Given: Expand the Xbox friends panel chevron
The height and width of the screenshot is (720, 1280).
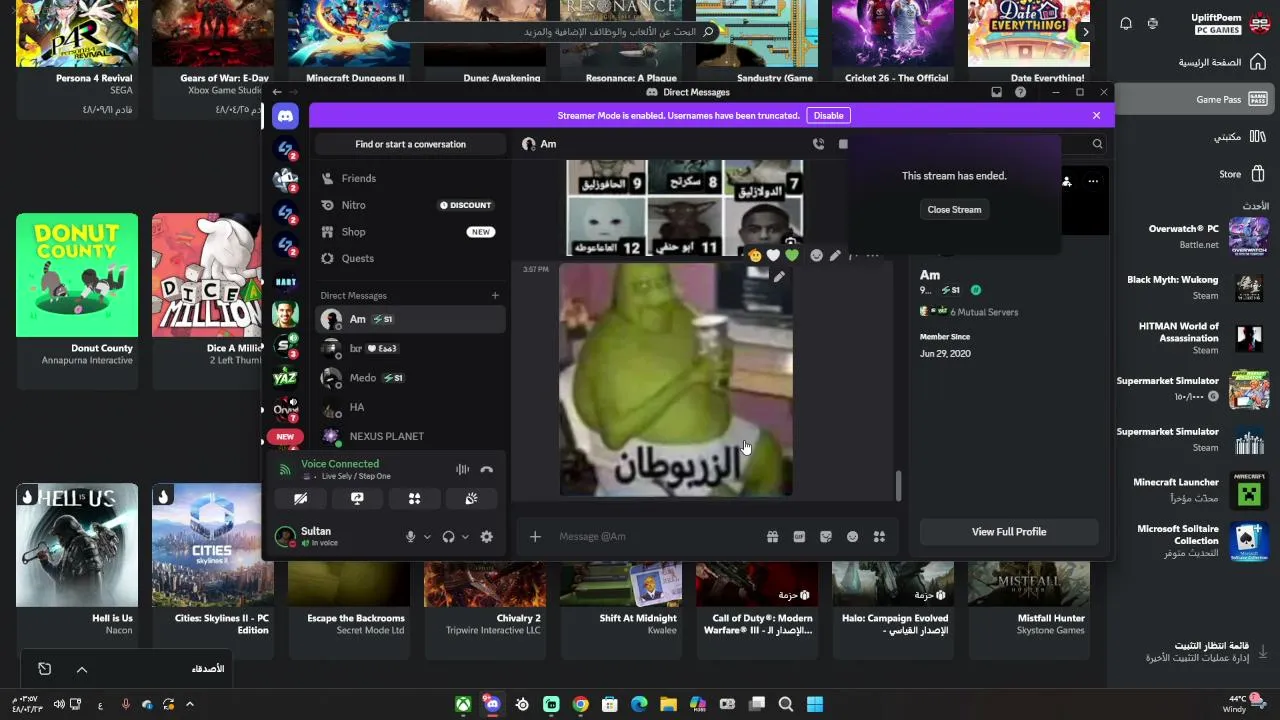Looking at the screenshot, I should (x=82, y=669).
